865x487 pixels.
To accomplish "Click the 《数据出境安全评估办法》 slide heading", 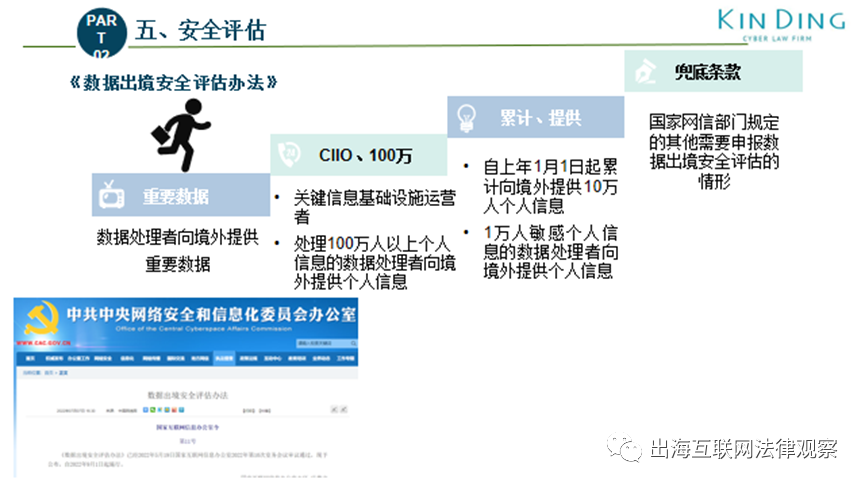I will [x=173, y=83].
